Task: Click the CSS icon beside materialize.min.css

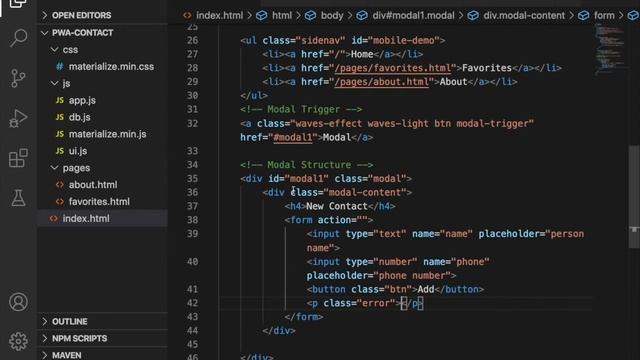Action: (x=60, y=66)
